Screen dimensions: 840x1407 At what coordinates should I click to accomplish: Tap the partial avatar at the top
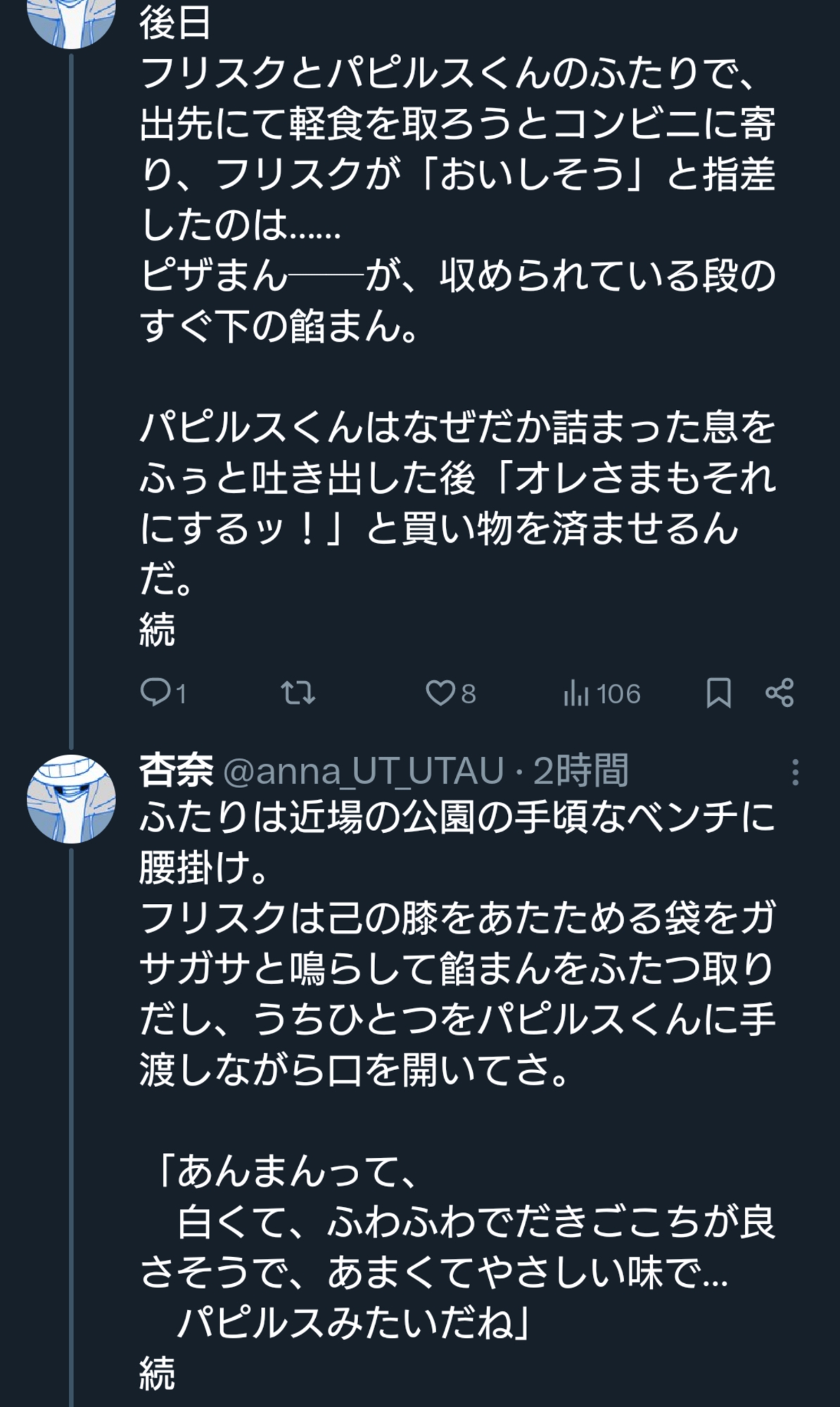coord(70,21)
